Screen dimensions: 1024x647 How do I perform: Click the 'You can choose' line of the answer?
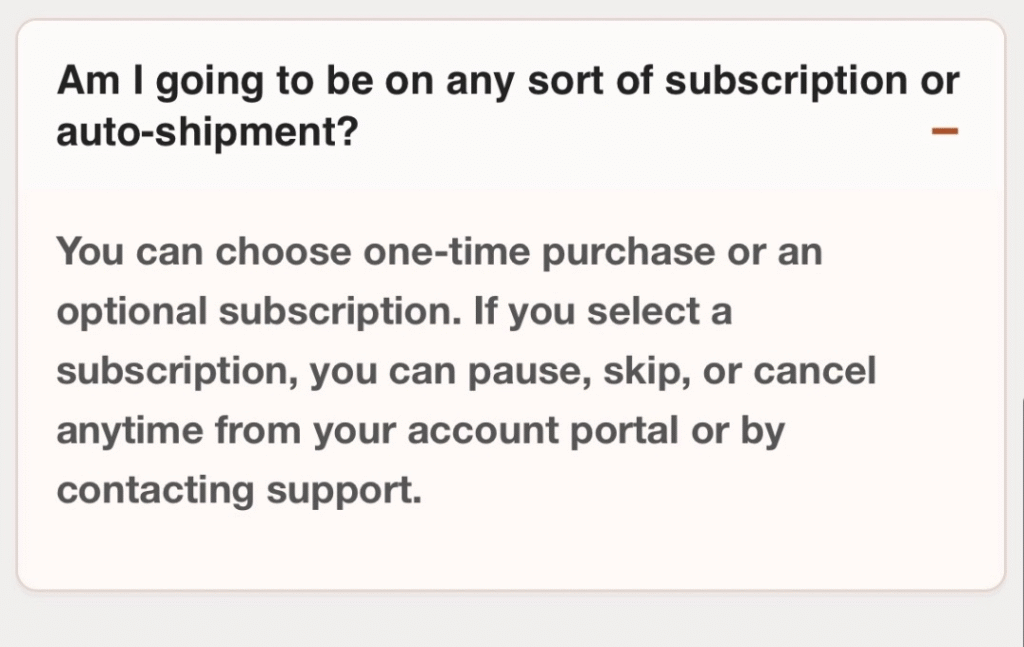coord(204,251)
